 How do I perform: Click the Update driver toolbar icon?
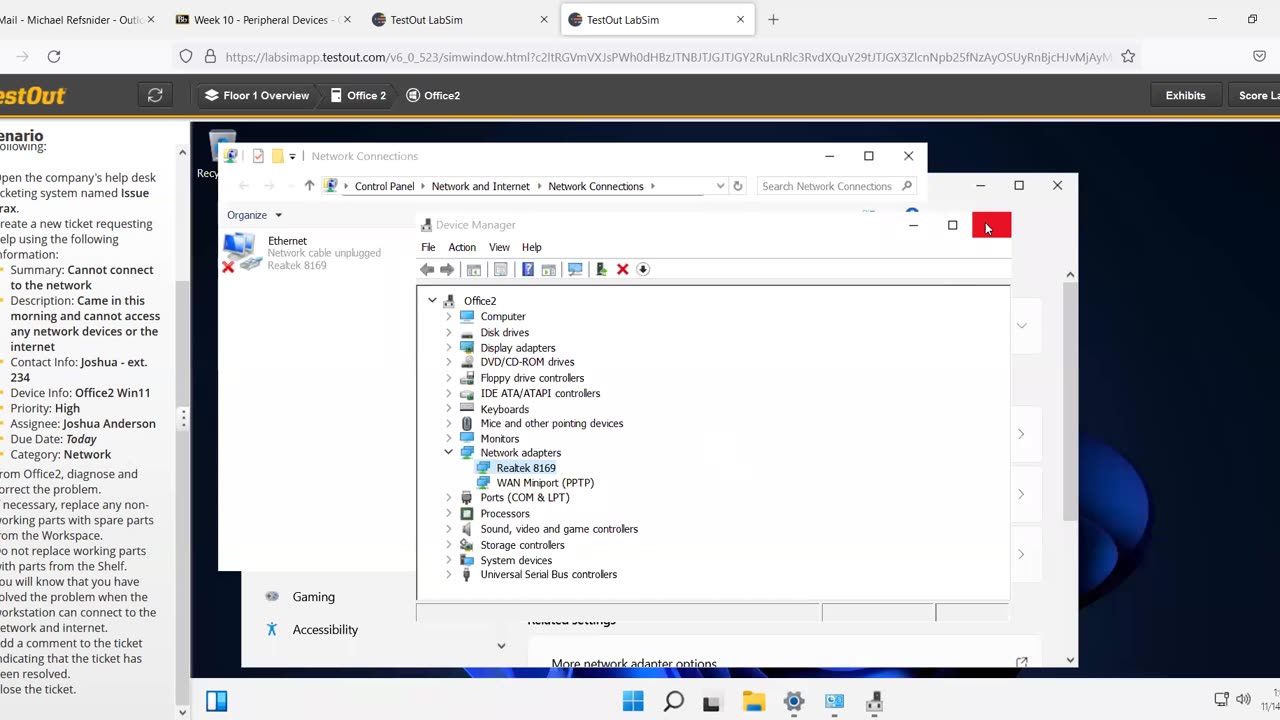pyautogui.click(x=601, y=269)
